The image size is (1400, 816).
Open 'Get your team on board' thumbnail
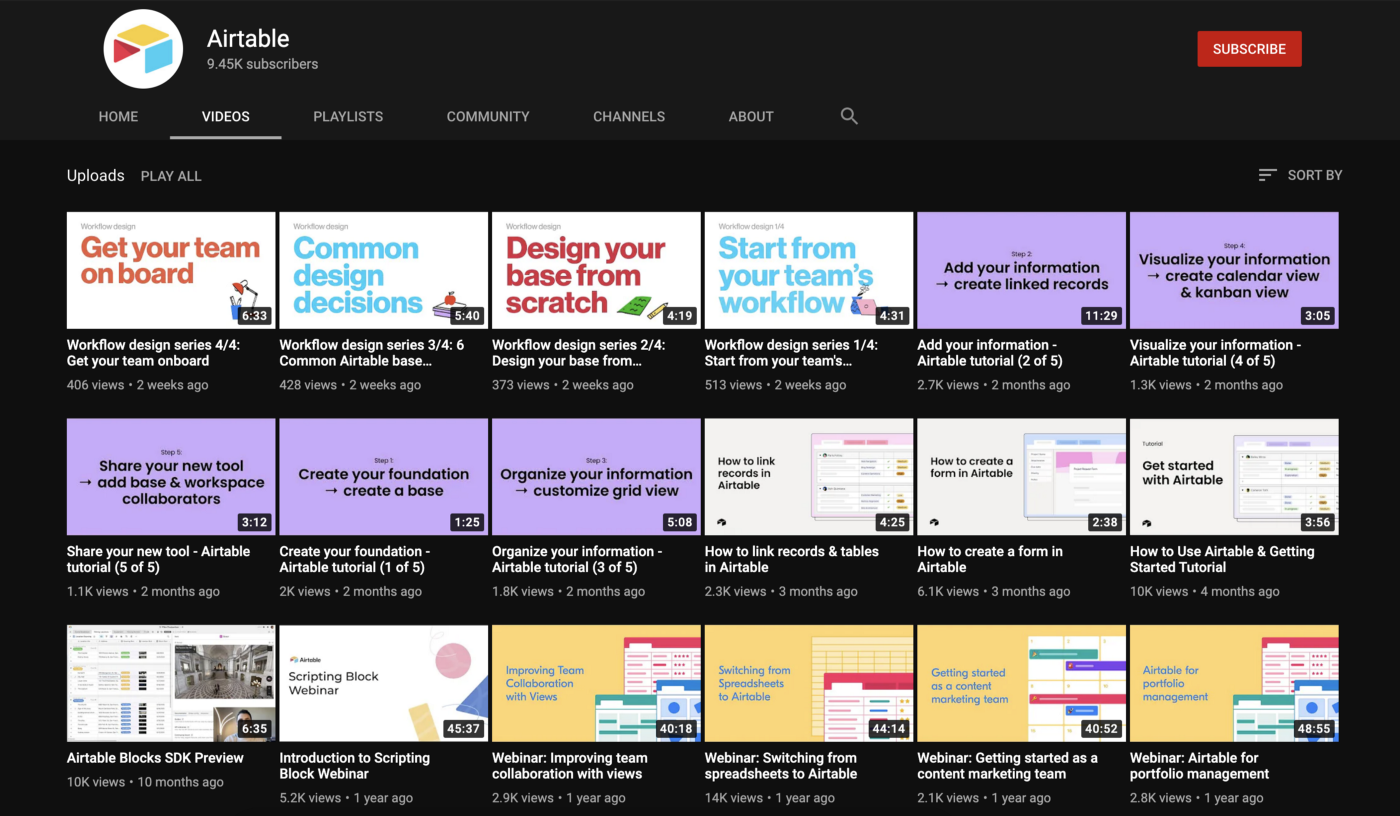coord(171,270)
